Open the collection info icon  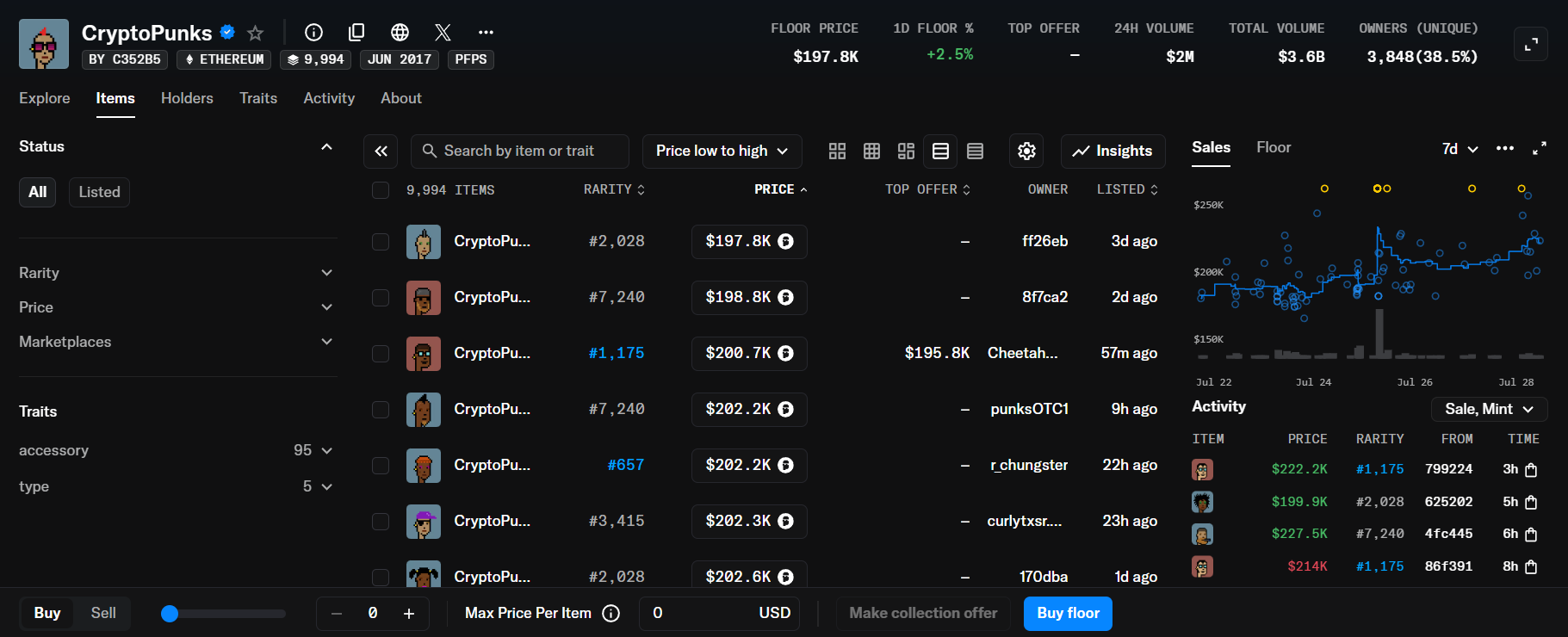click(313, 33)
